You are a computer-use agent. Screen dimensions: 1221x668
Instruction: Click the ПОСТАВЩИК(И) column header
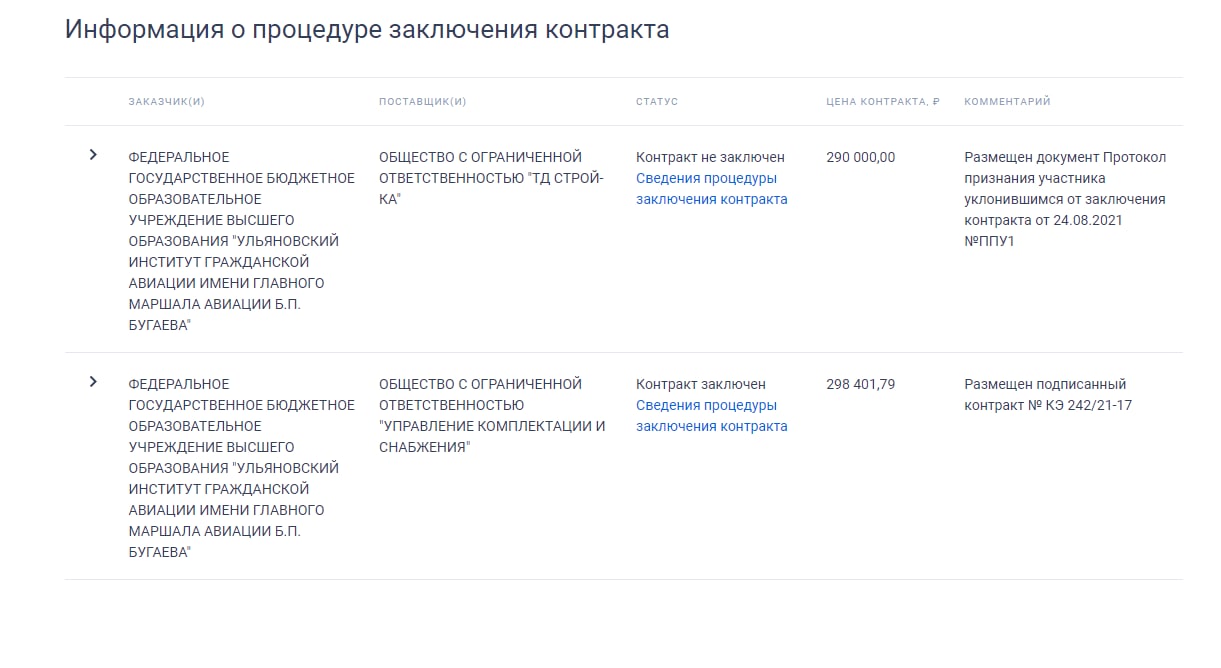pos(423,102)
